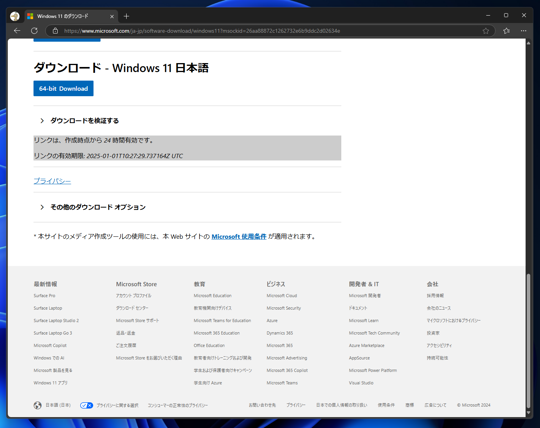
Task: Open 使用条件 link in bottom footer bar
Action: 386,405
